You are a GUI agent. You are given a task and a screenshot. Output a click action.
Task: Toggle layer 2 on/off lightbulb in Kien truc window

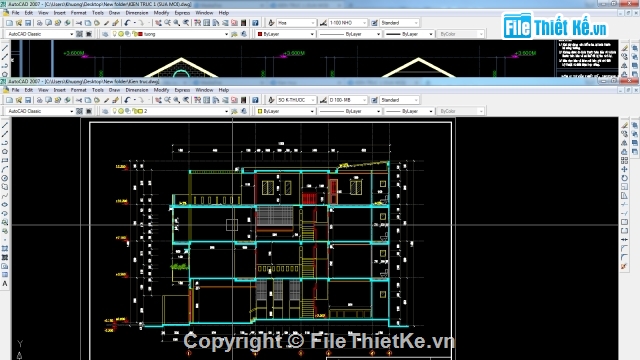coord(115,111)
